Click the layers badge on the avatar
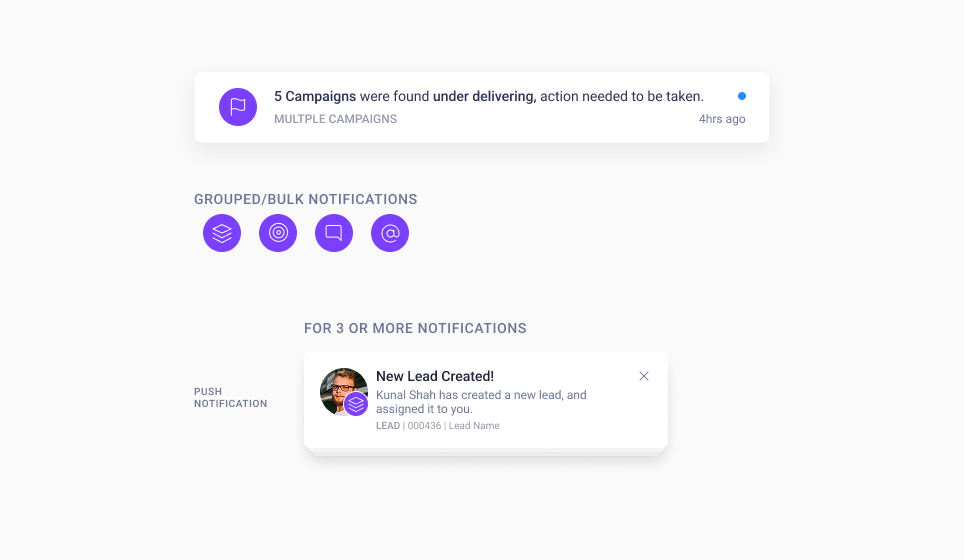 (356, 404)
